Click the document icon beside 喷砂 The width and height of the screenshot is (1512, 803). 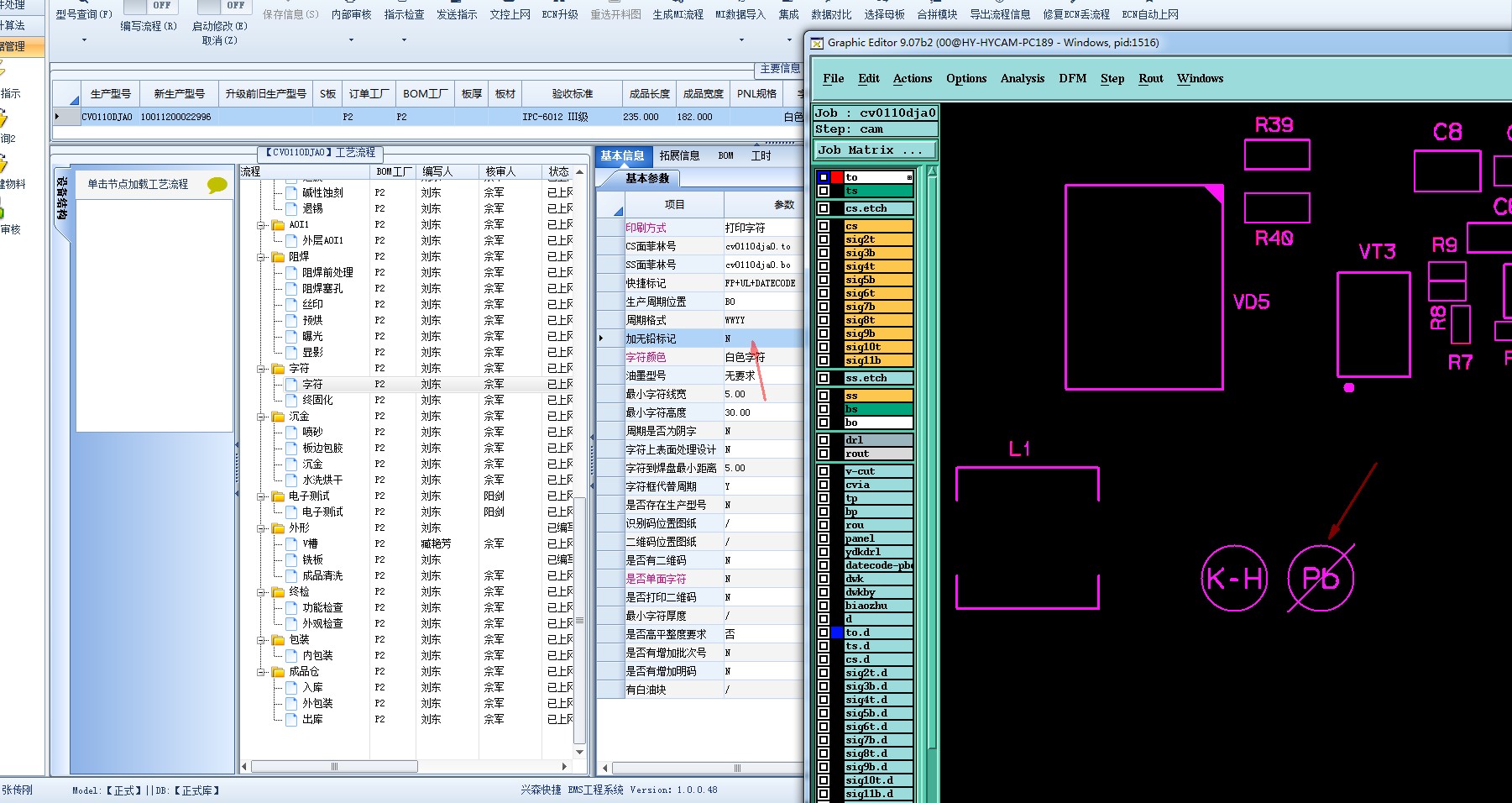[x=291, y=432]
